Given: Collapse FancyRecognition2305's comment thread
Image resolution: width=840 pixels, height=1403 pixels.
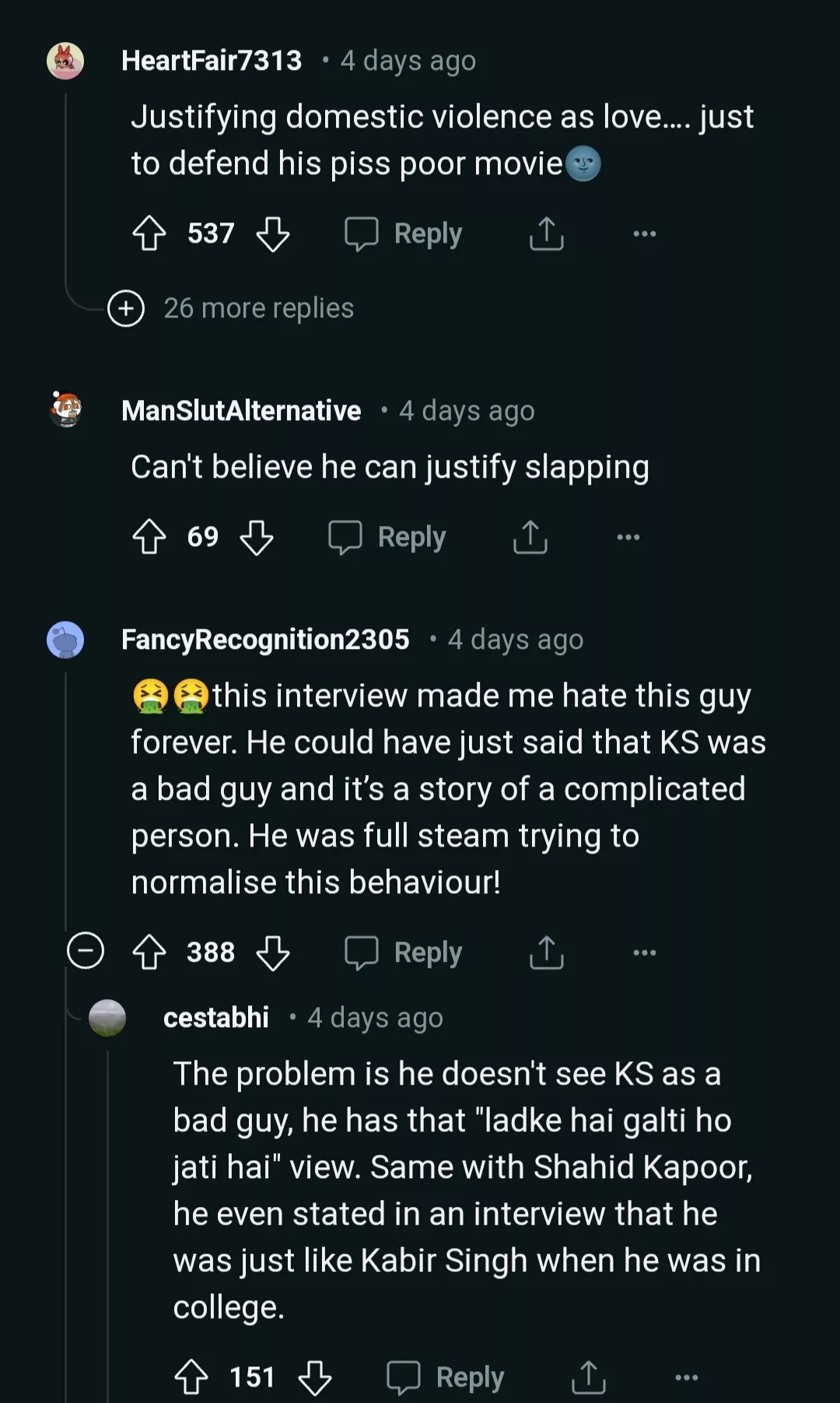Looking at the screenshot, I should 86,951.
